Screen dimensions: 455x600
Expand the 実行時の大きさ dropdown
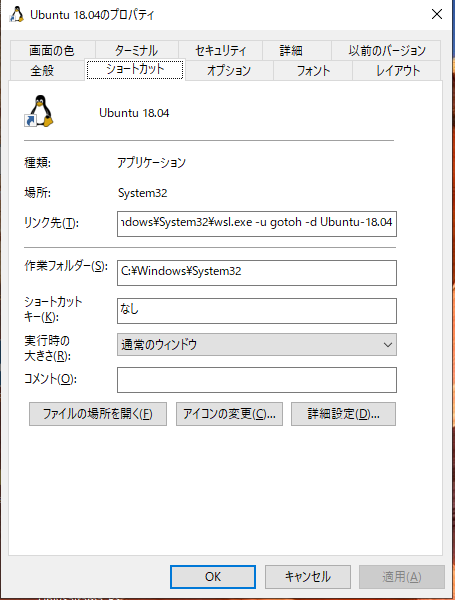257,345
